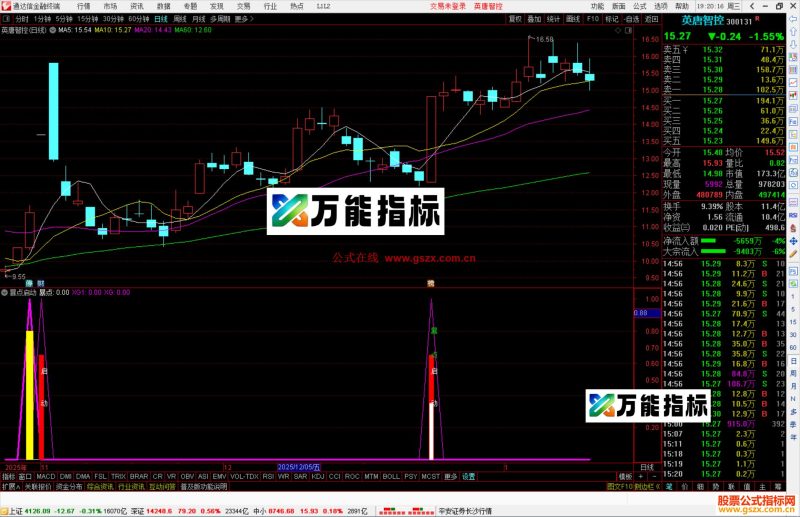Open the 行业资讯 tab
The image size is (800, 517).
132,487
